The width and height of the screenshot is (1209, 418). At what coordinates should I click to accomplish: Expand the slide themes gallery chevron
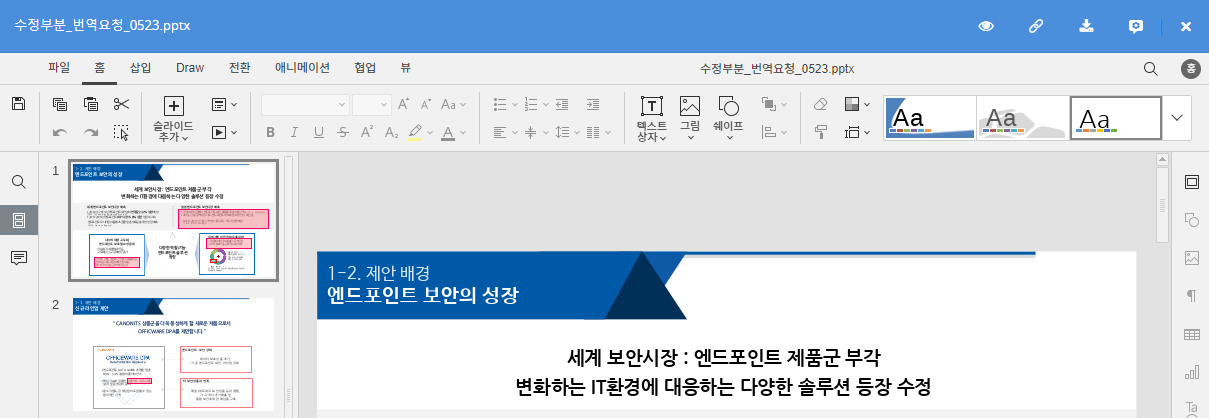[1176, 117]
